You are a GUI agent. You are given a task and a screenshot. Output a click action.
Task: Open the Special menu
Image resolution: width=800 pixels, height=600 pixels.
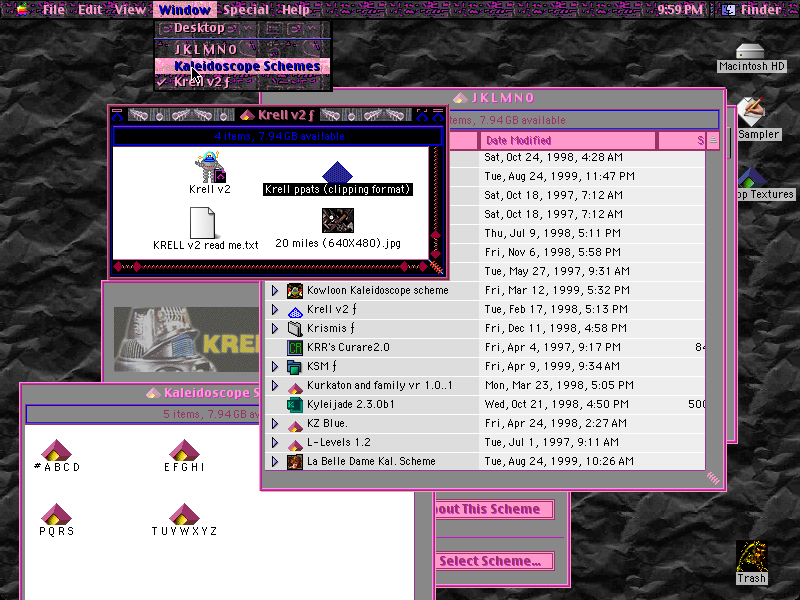coord(245,9)
